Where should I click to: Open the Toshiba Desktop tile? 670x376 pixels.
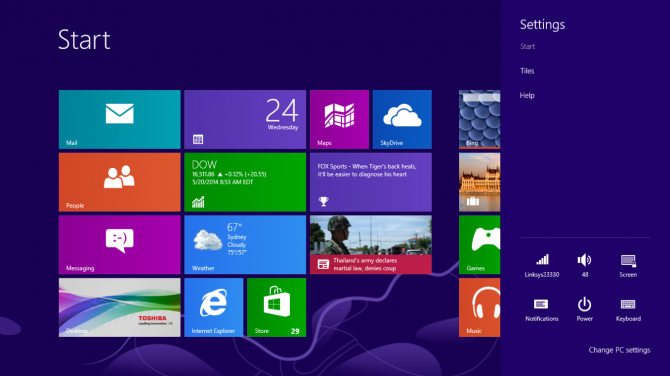pyautogui.click(x=120, y=308)
